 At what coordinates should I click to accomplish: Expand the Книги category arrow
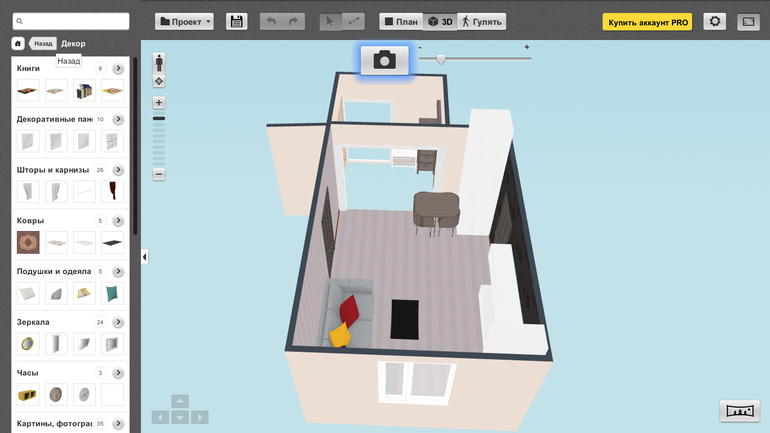pyautogui.click(x=118, y=69)
